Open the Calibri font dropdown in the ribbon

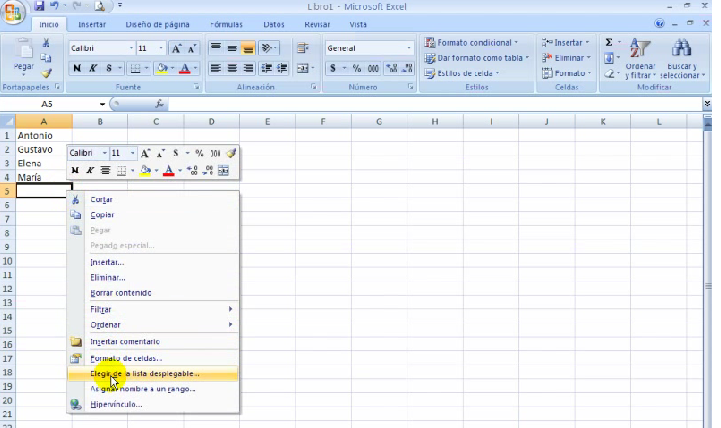click(x=131, y=48)
